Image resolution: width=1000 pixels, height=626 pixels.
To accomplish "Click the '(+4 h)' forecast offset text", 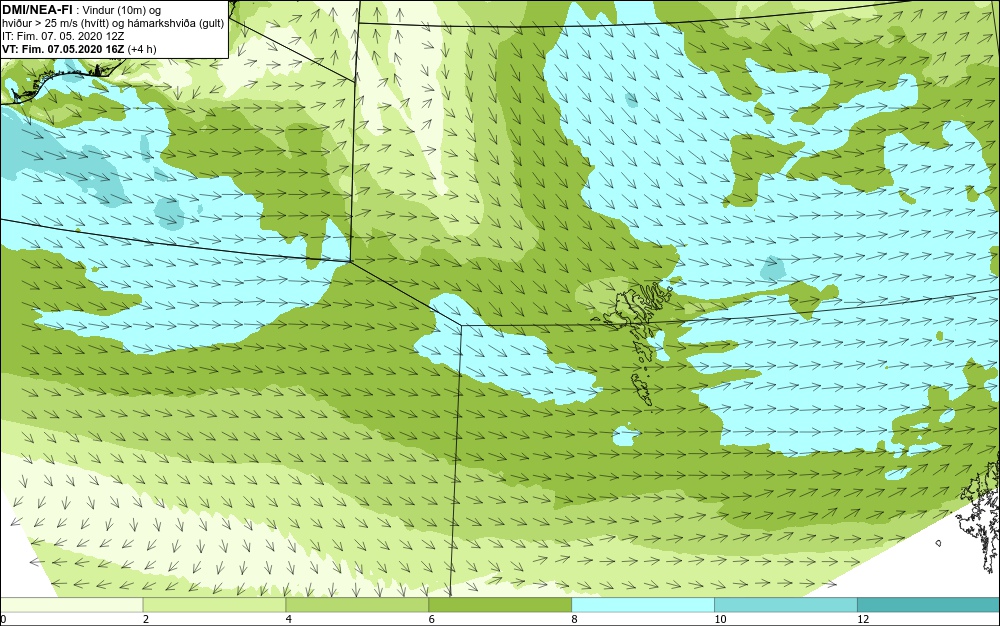I will coord(142,49).
